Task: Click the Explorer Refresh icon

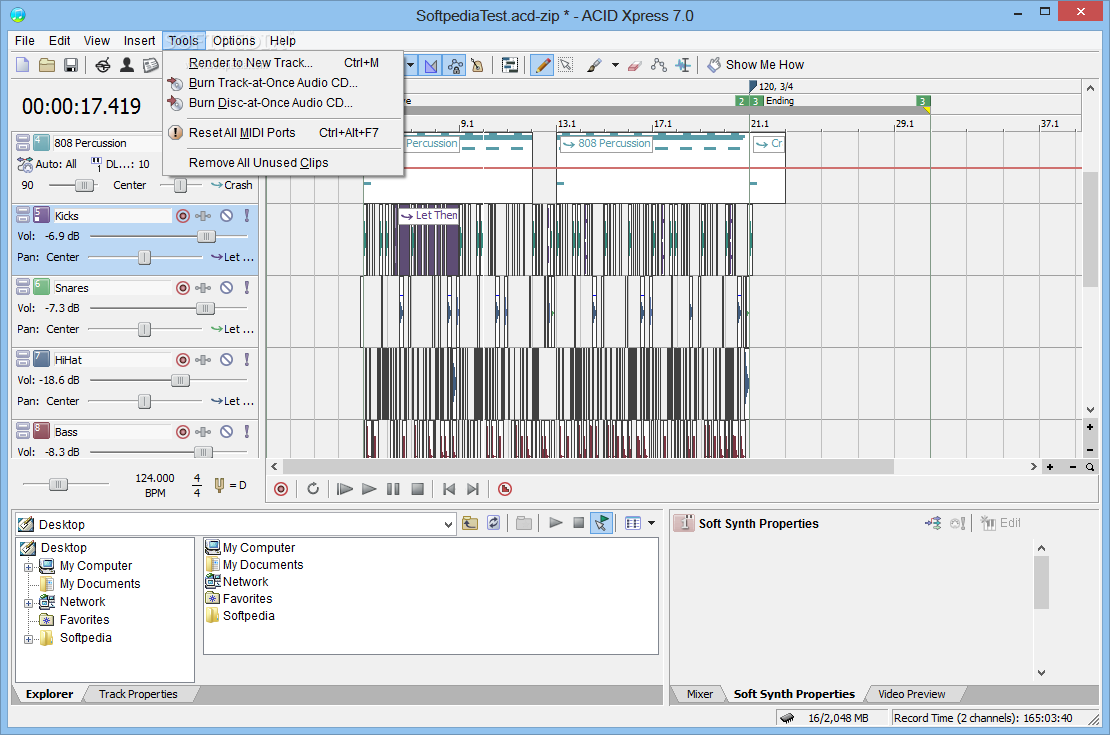Action: 493,523
